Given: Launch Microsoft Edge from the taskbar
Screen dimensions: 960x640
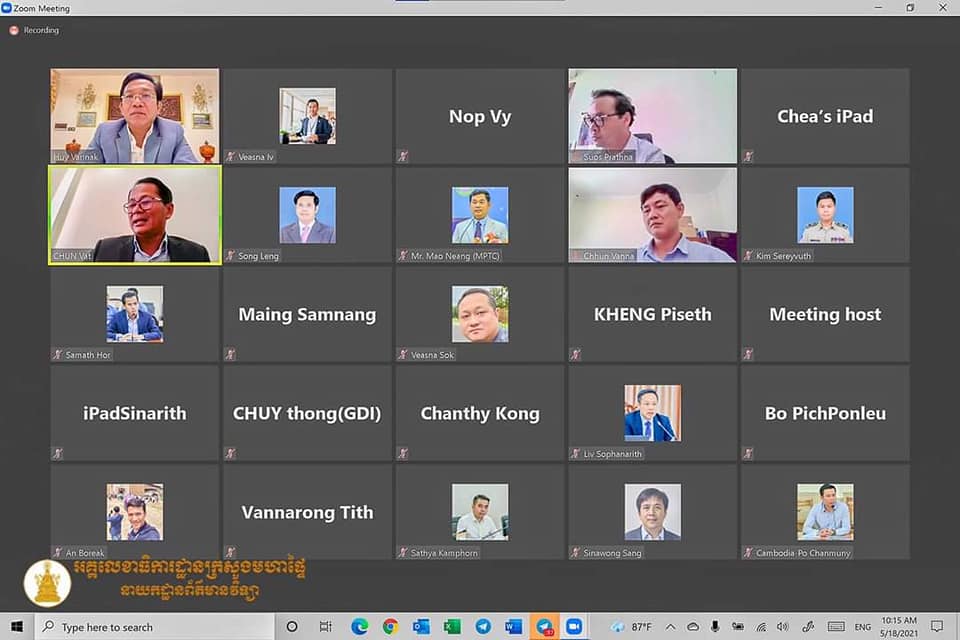Looking at the screenshot, I should pos(359,627).
